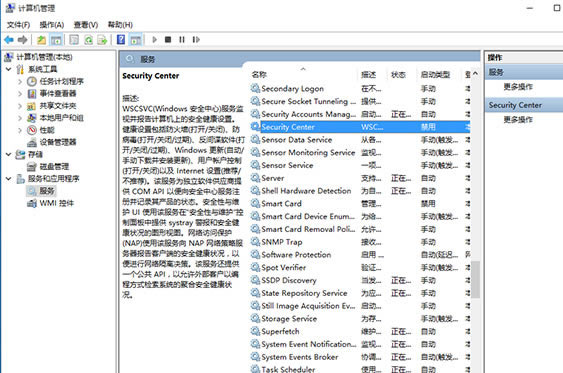This screenshot has height=373, width=563.
Task: Select the State Repository Service row
Action: point(360,293)
